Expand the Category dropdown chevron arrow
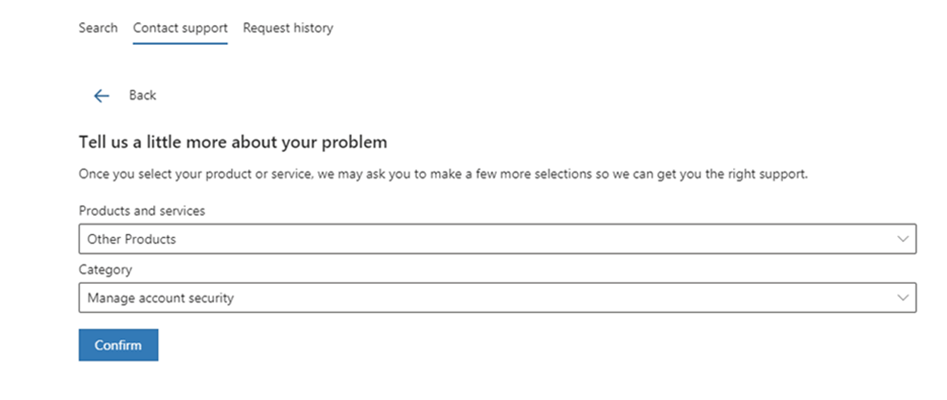Screen dimensions: 947x400 [903, 297]
